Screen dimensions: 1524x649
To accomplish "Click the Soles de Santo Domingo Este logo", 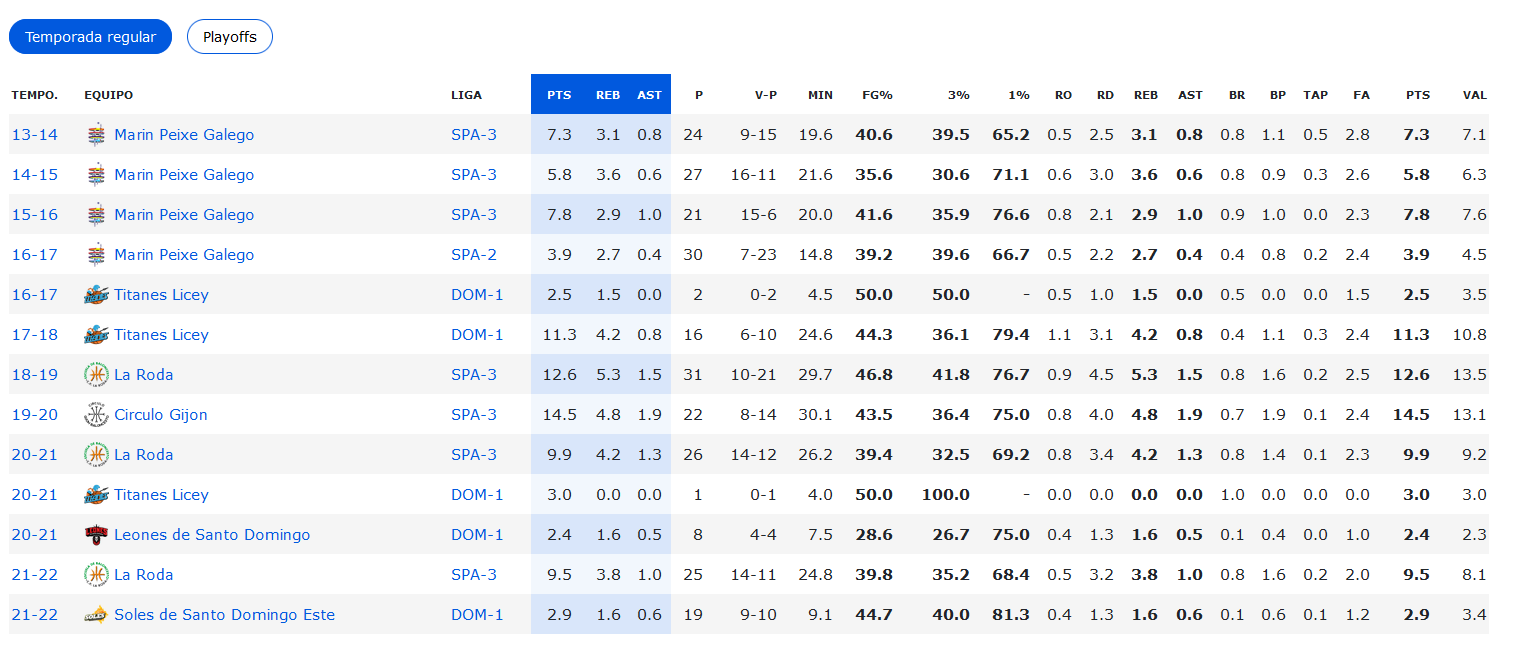I will tap(96, 615).
